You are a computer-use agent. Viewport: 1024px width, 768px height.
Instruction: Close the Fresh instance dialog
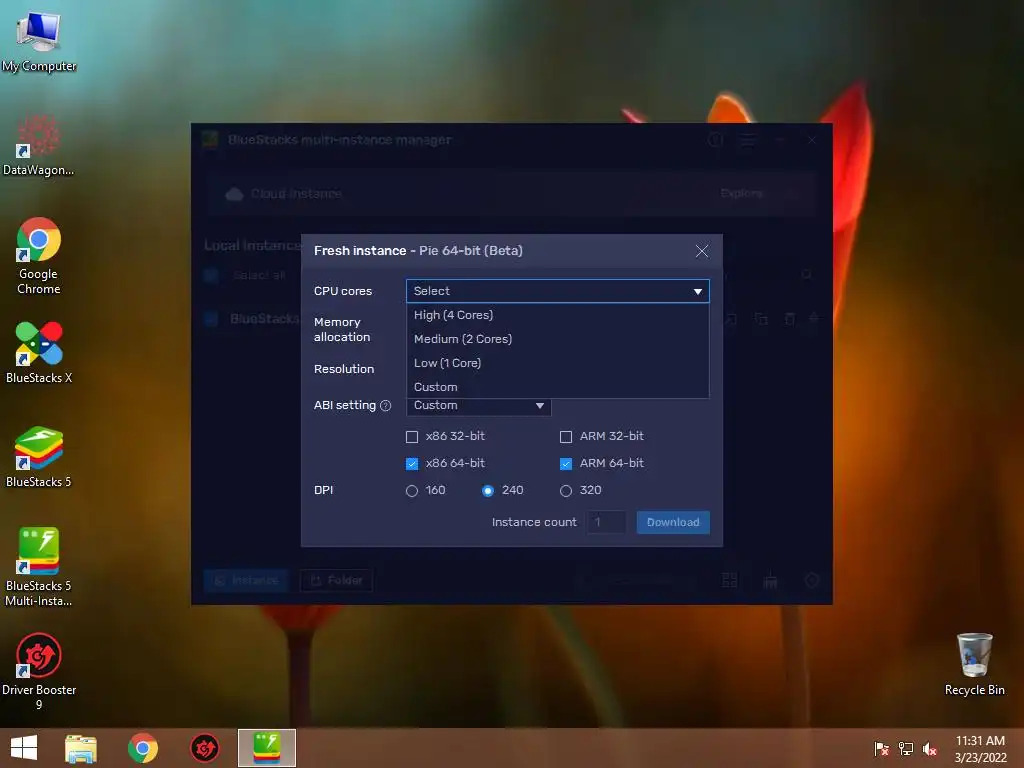tap(702, 251)
